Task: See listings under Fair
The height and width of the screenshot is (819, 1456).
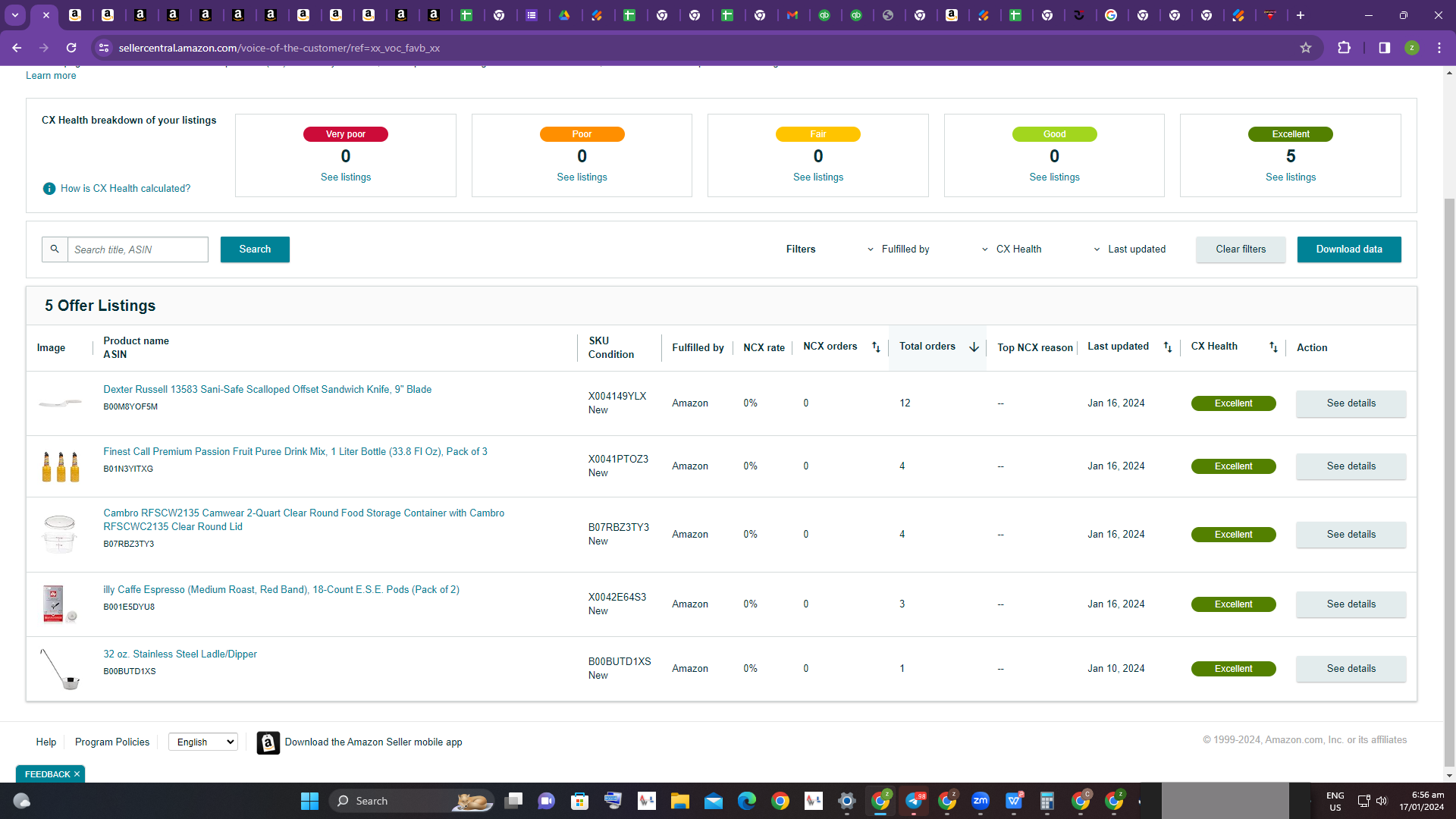Action: coord(818,177)
